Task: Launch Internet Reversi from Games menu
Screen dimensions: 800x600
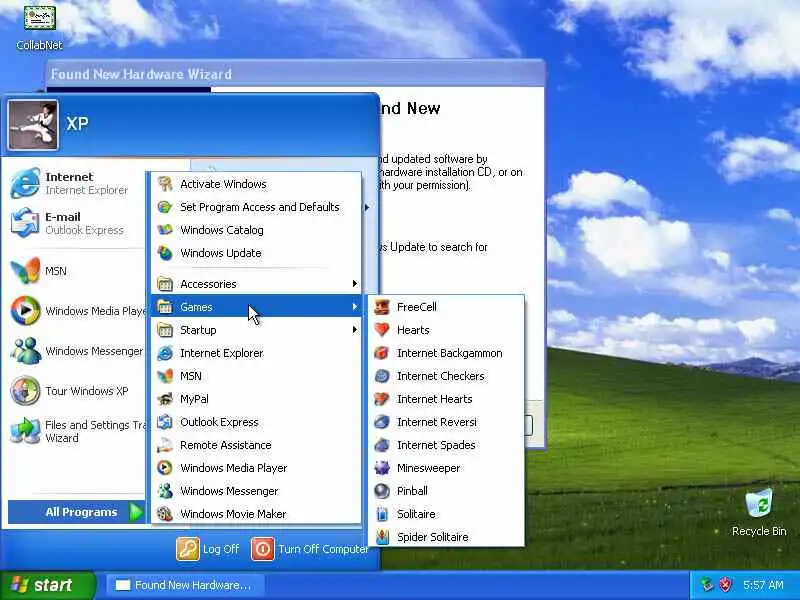Action: point(446,422)
